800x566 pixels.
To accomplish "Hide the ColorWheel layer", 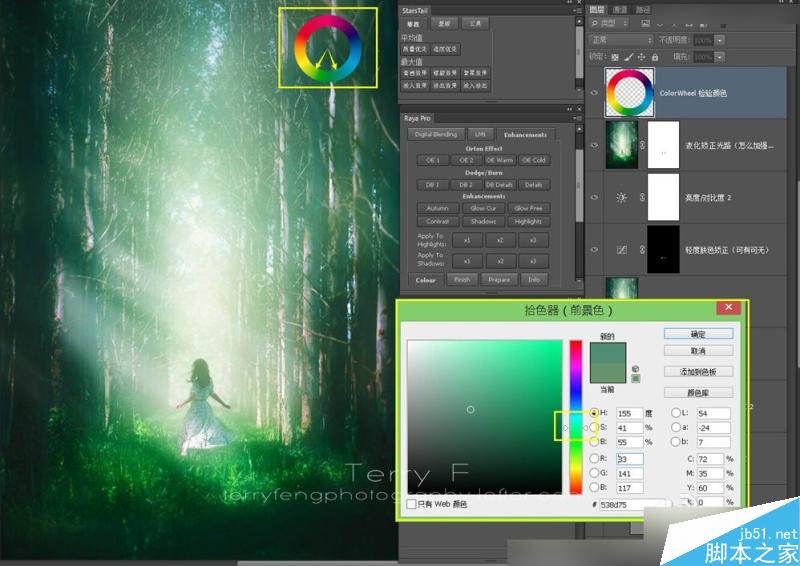I will coord(594,93).
